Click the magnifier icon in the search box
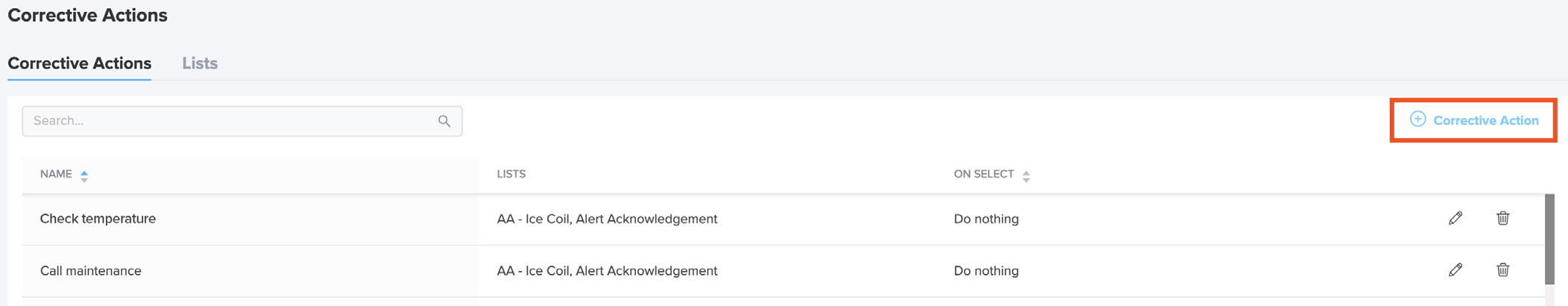 [444, 121]
